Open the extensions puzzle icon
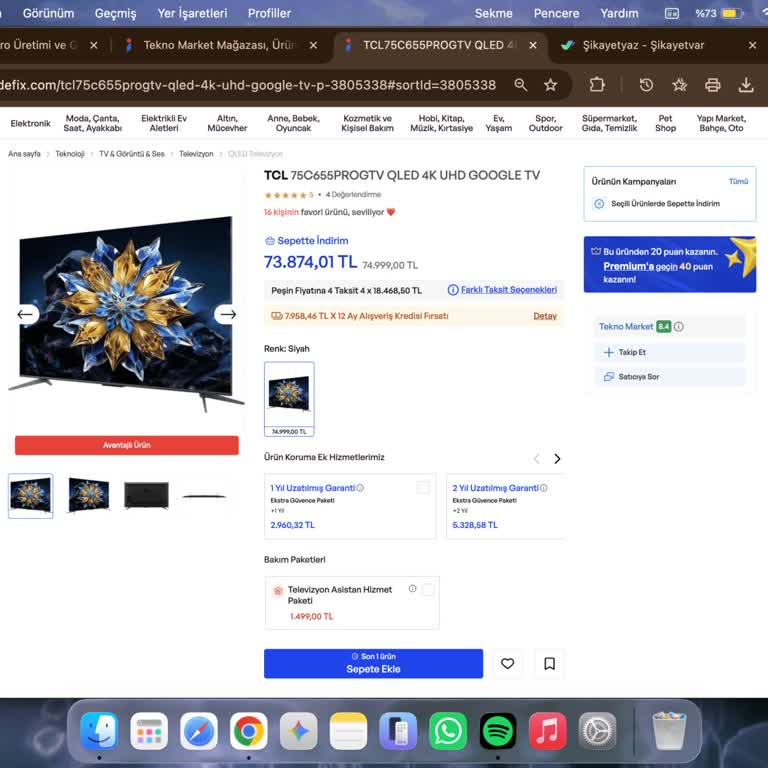Screen dimensions: 768x768 click(x=597, y=85)
